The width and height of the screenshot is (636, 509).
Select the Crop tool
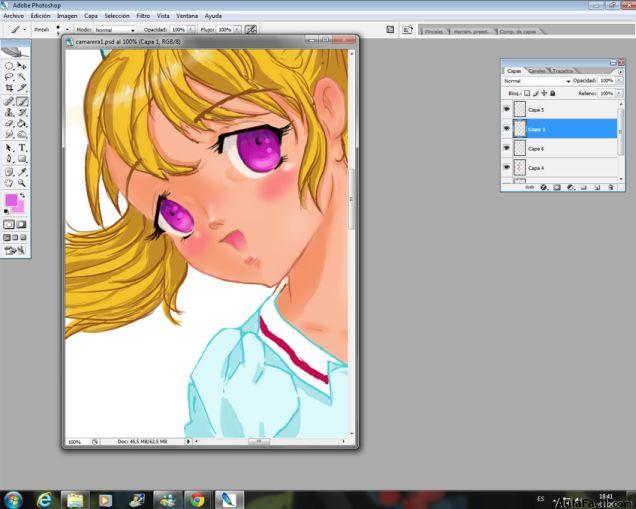(x=9, y=88)
